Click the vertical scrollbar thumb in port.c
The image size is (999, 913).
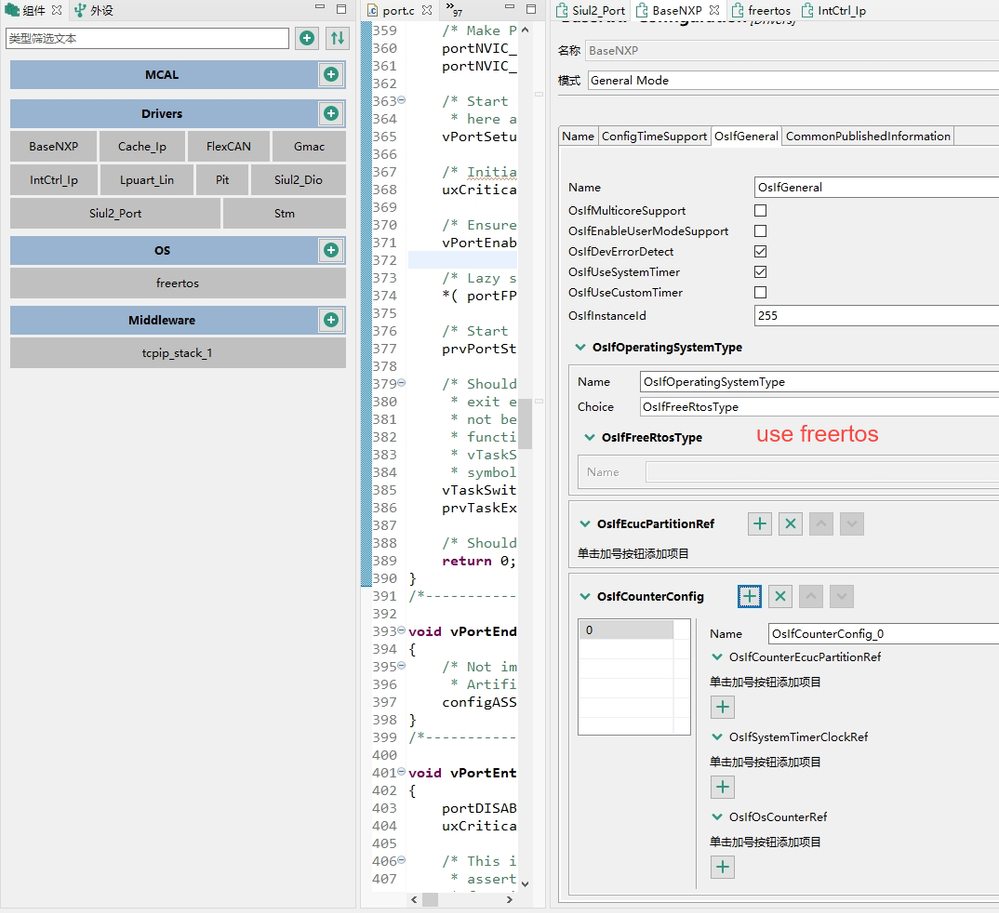click(524, 424)
